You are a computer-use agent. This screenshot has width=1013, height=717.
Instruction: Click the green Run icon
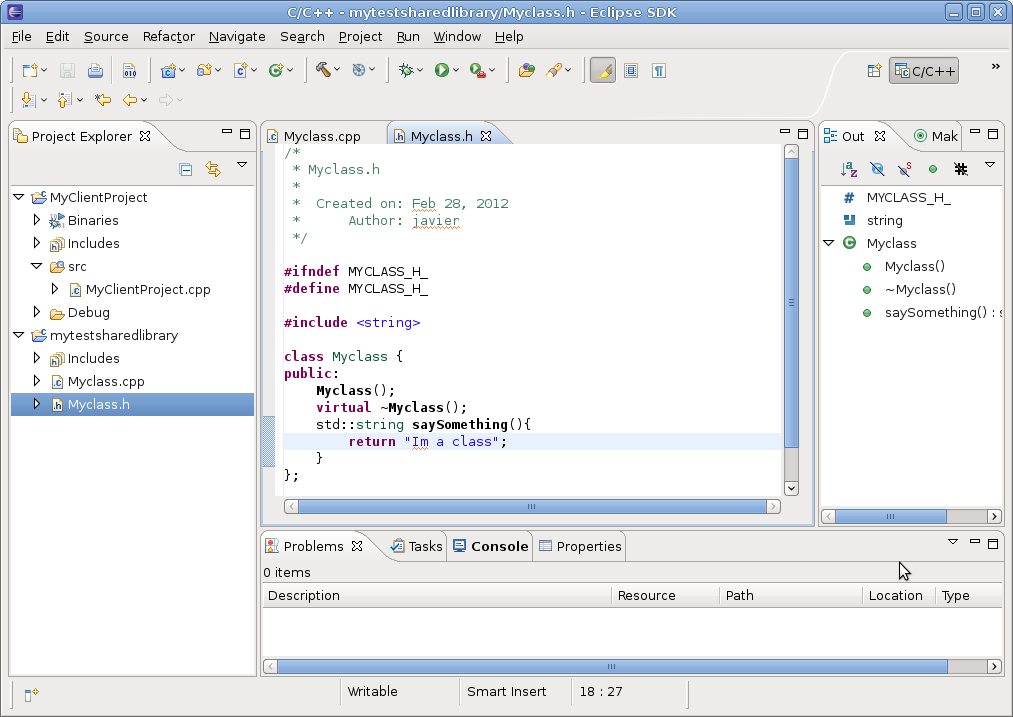tap(442, 70)
